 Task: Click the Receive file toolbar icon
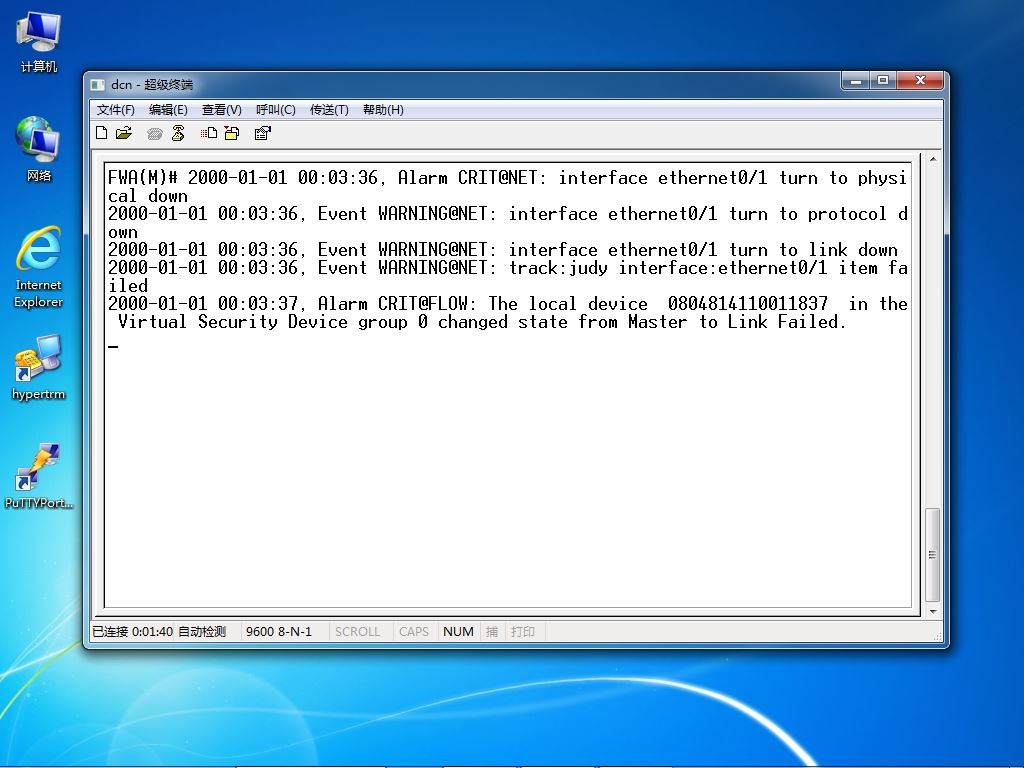[232, 133]
